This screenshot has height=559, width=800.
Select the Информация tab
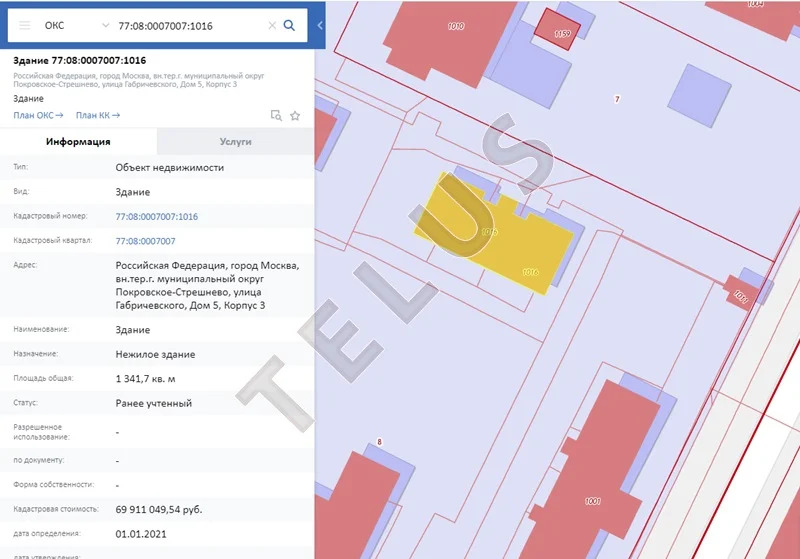pyautogui.click(x=78, y=142)
